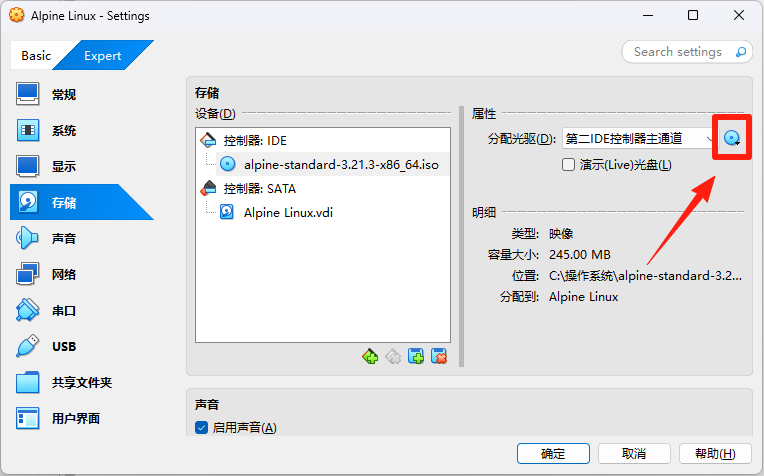The height and width of the screenshot is (476, 764).
Task: Open the 分配光驱 IDE channel dropdown
Action: (x=640, y=139)
